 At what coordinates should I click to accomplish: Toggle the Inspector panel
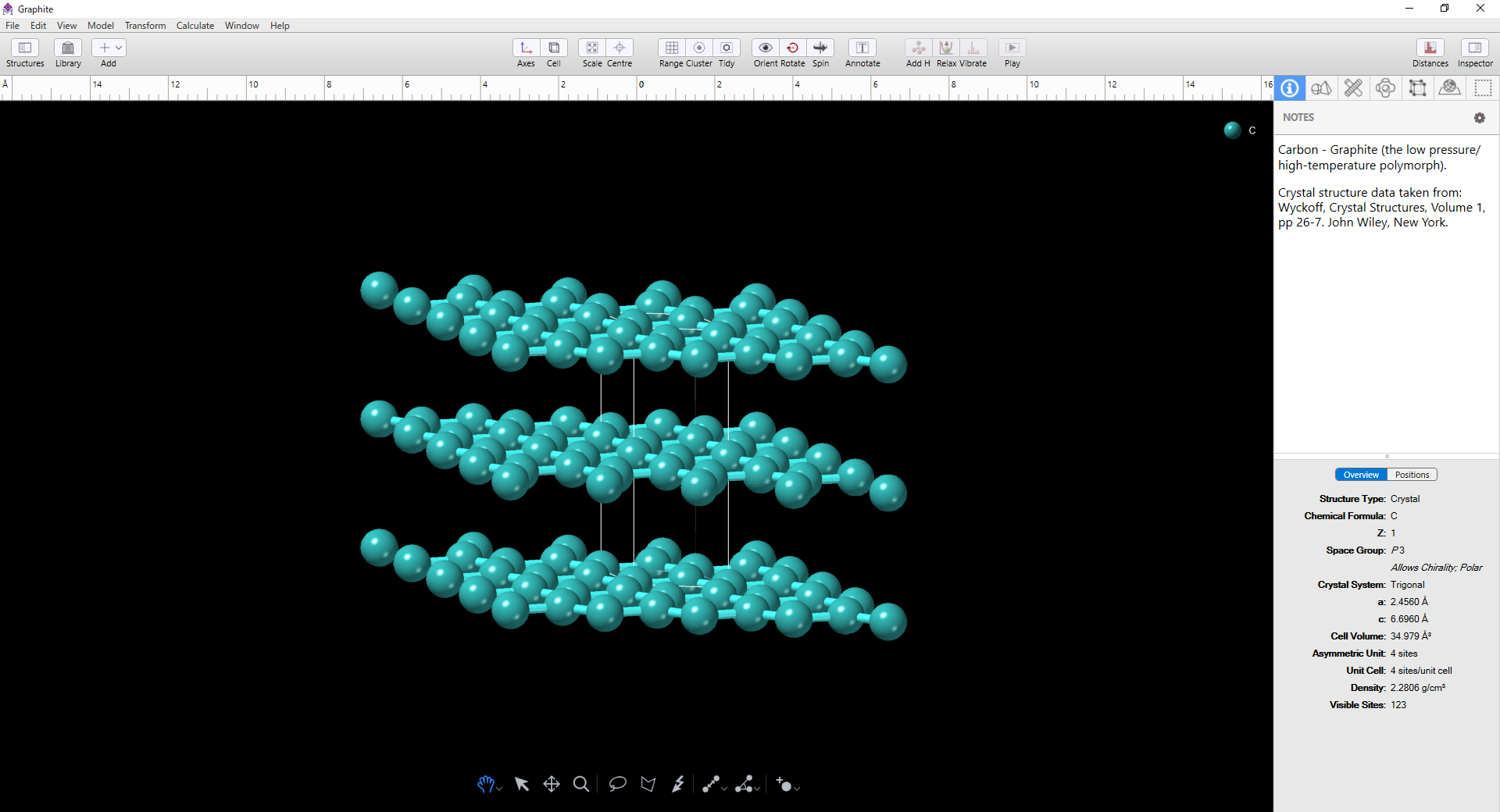tap(1474, 48)
